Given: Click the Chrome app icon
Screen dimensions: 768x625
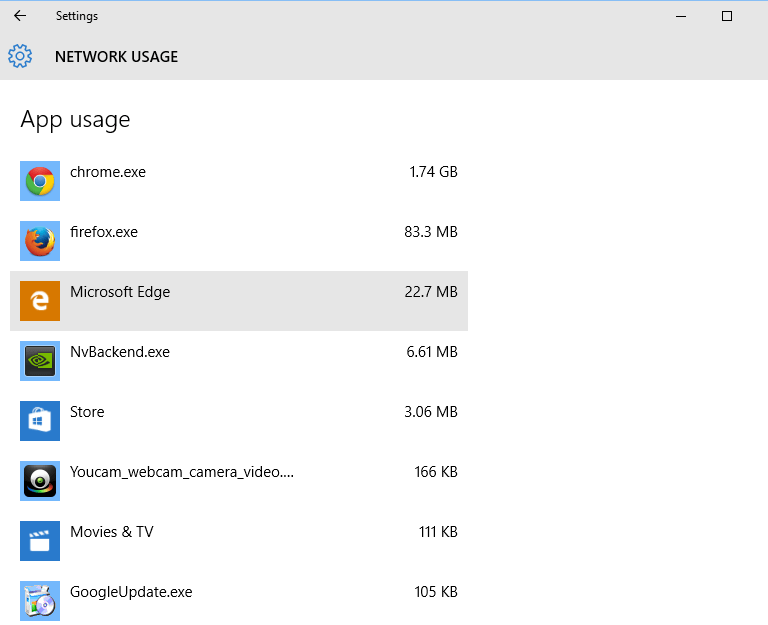Looking at the screenshot, I should pos(40,181).
